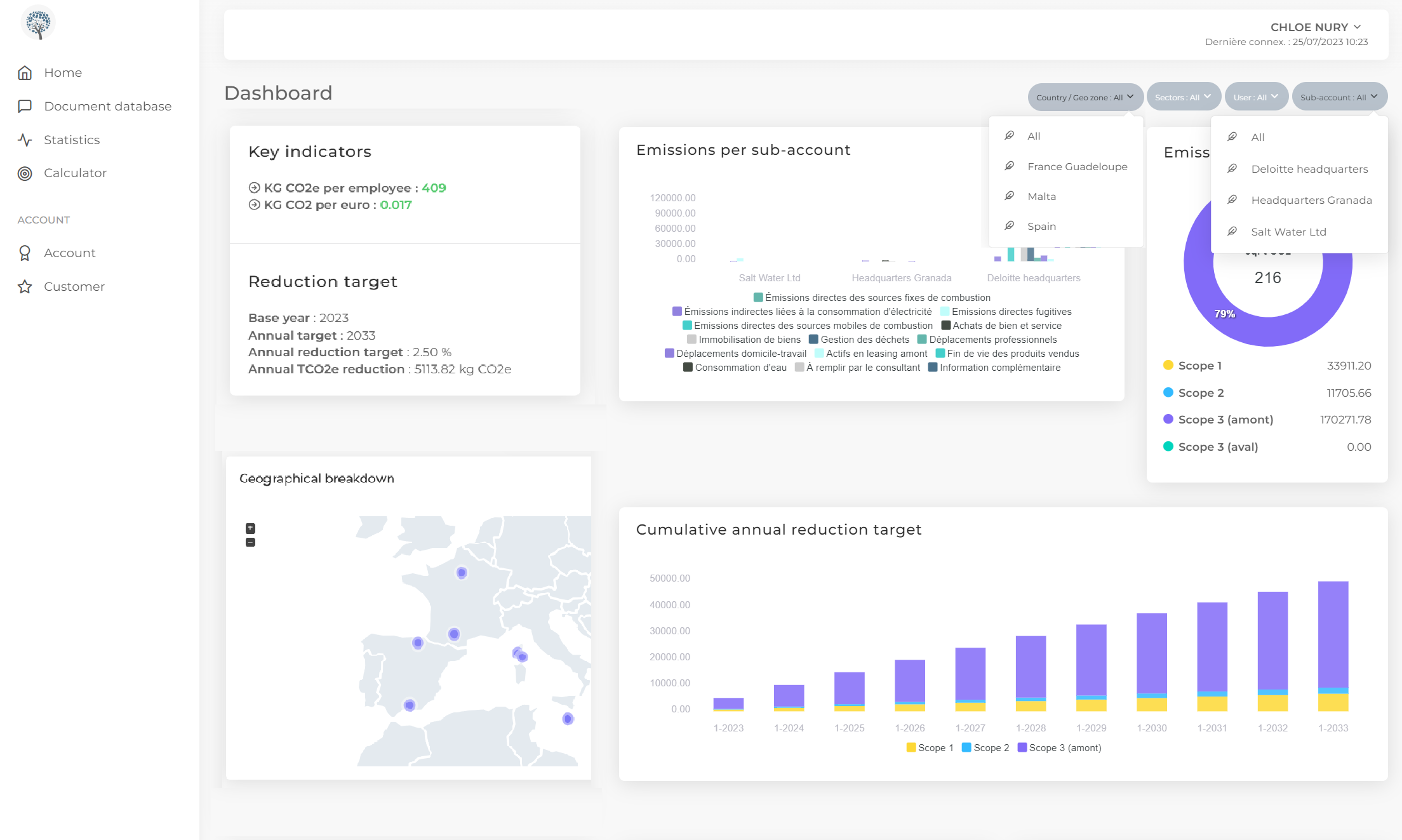The width and height of the screenshot is (1402, 840).
Task: Click the Calculator target icon
Action: pos(25,173)
